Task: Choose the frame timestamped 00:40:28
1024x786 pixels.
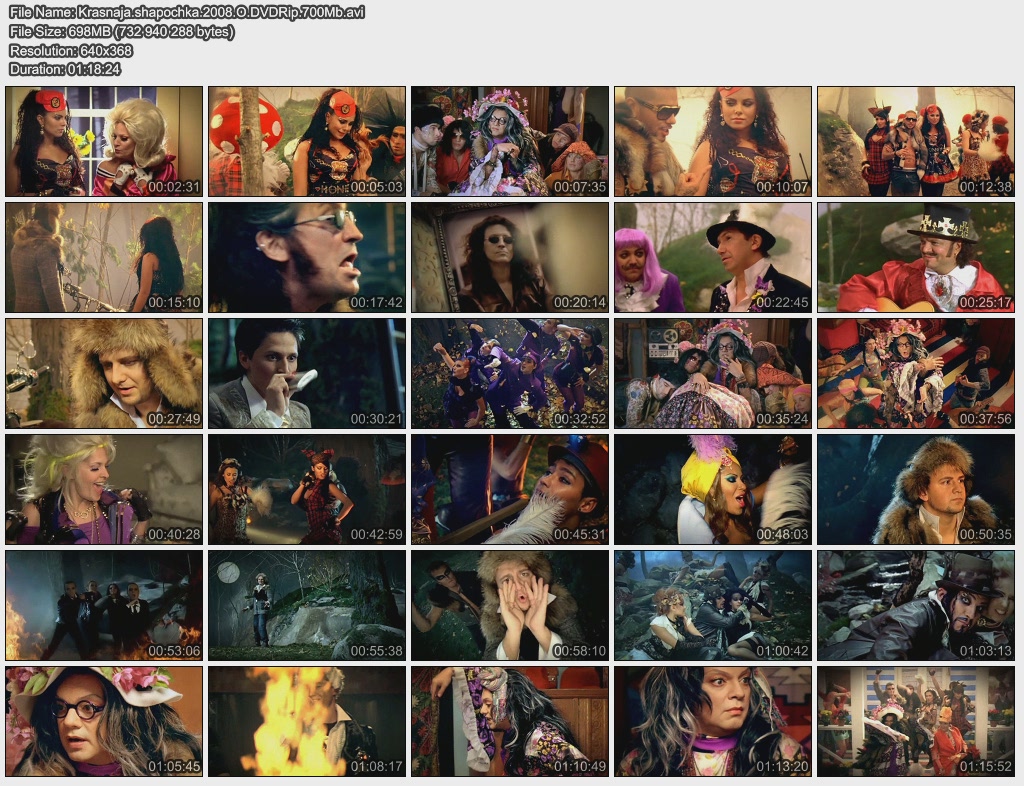Action: point(104,490)
